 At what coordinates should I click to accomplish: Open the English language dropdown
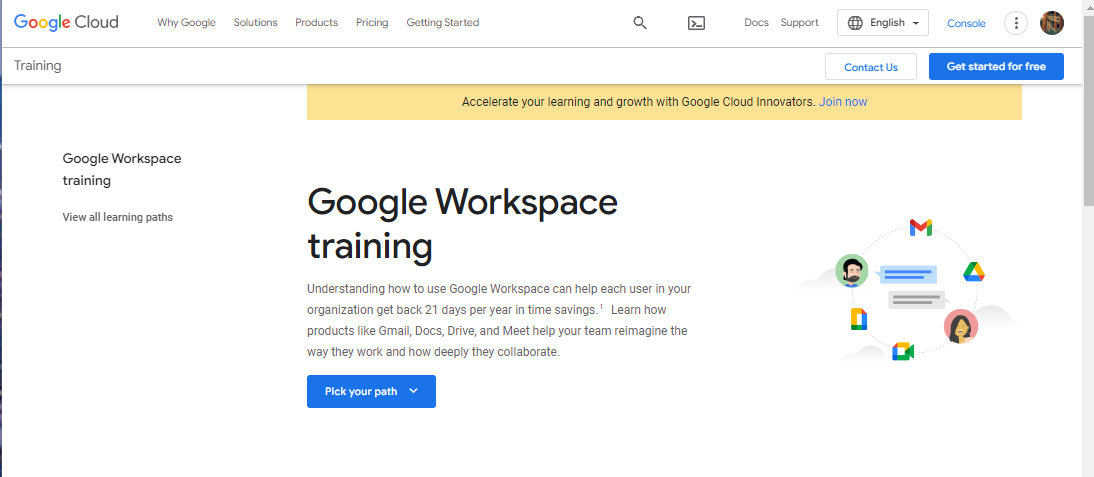click(x=883, y=23)
